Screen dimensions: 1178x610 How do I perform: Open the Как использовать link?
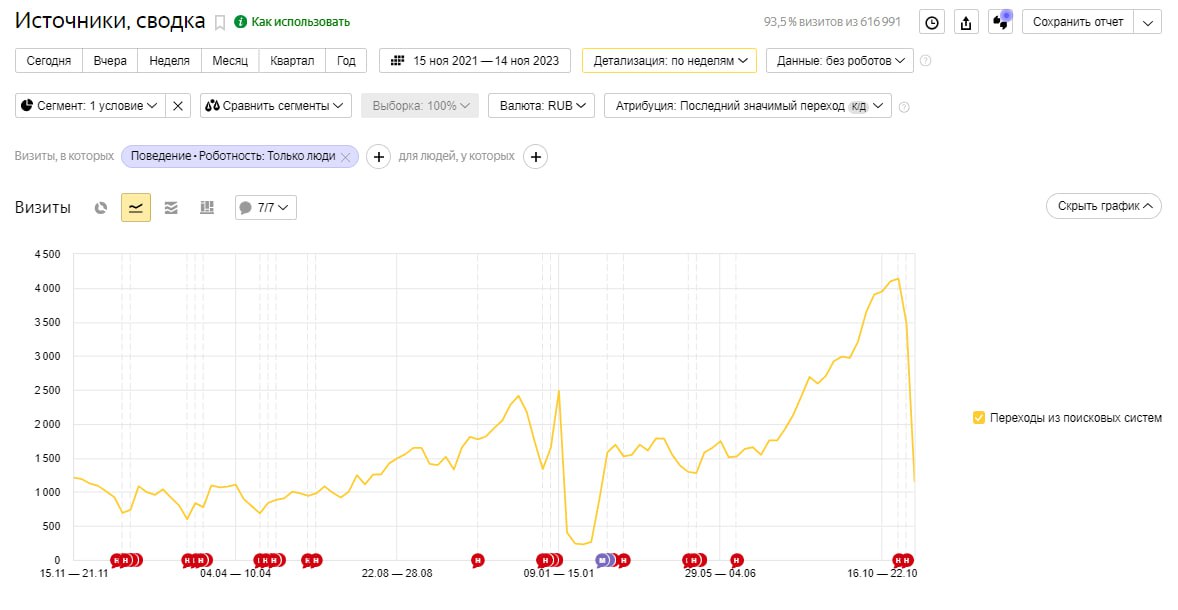[x=301, y=22]
